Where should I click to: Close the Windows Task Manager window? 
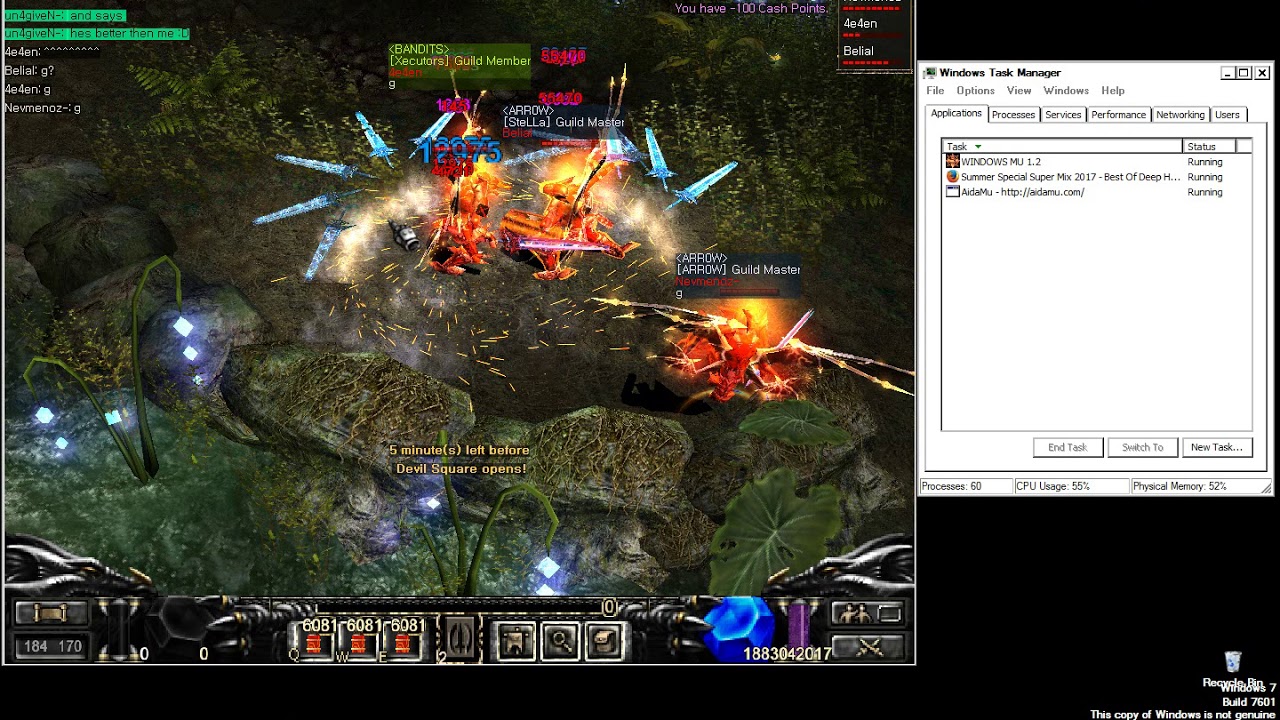[x=1262, y=73]
